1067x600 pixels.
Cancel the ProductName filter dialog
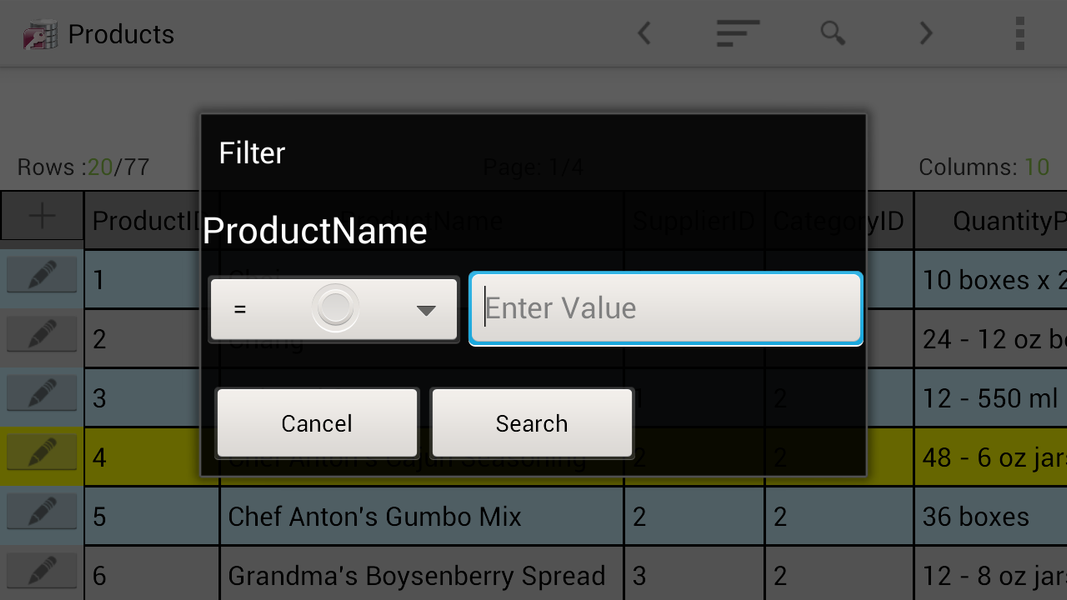[316, 422]
